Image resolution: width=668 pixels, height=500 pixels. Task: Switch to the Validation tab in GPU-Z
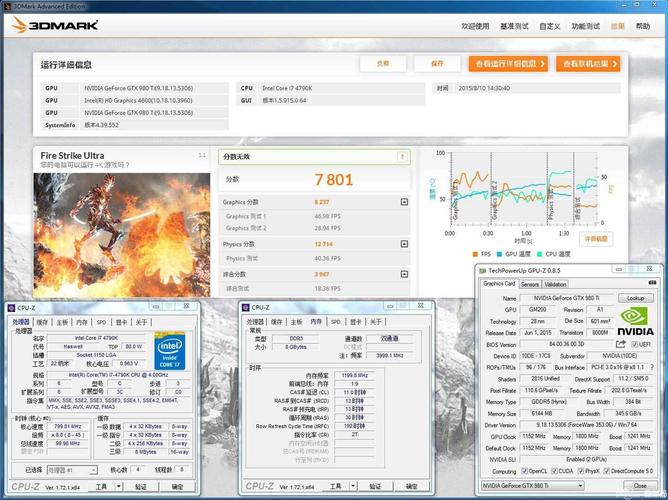click(x=555, y=284)
